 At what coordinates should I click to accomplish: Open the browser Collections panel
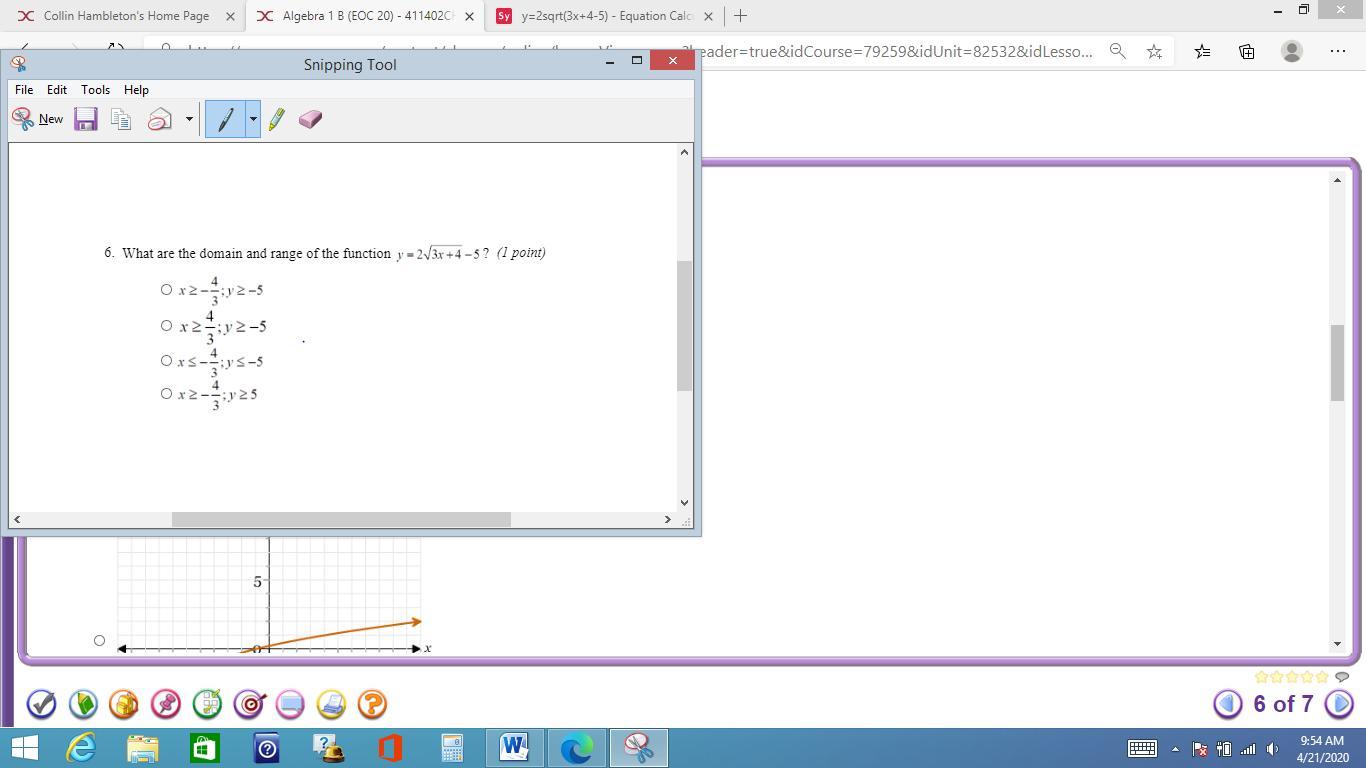tap(1247, 51)
